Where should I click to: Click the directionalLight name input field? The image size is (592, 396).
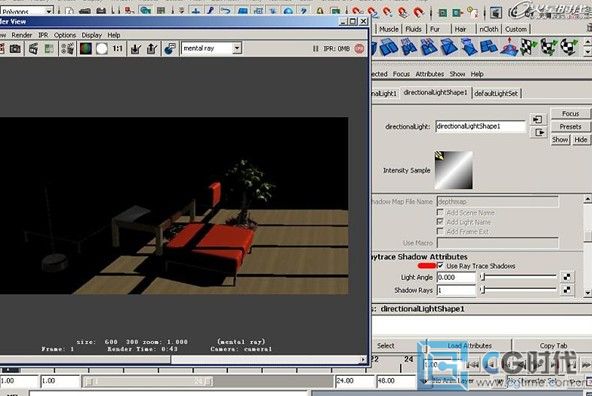coord(480,126)
